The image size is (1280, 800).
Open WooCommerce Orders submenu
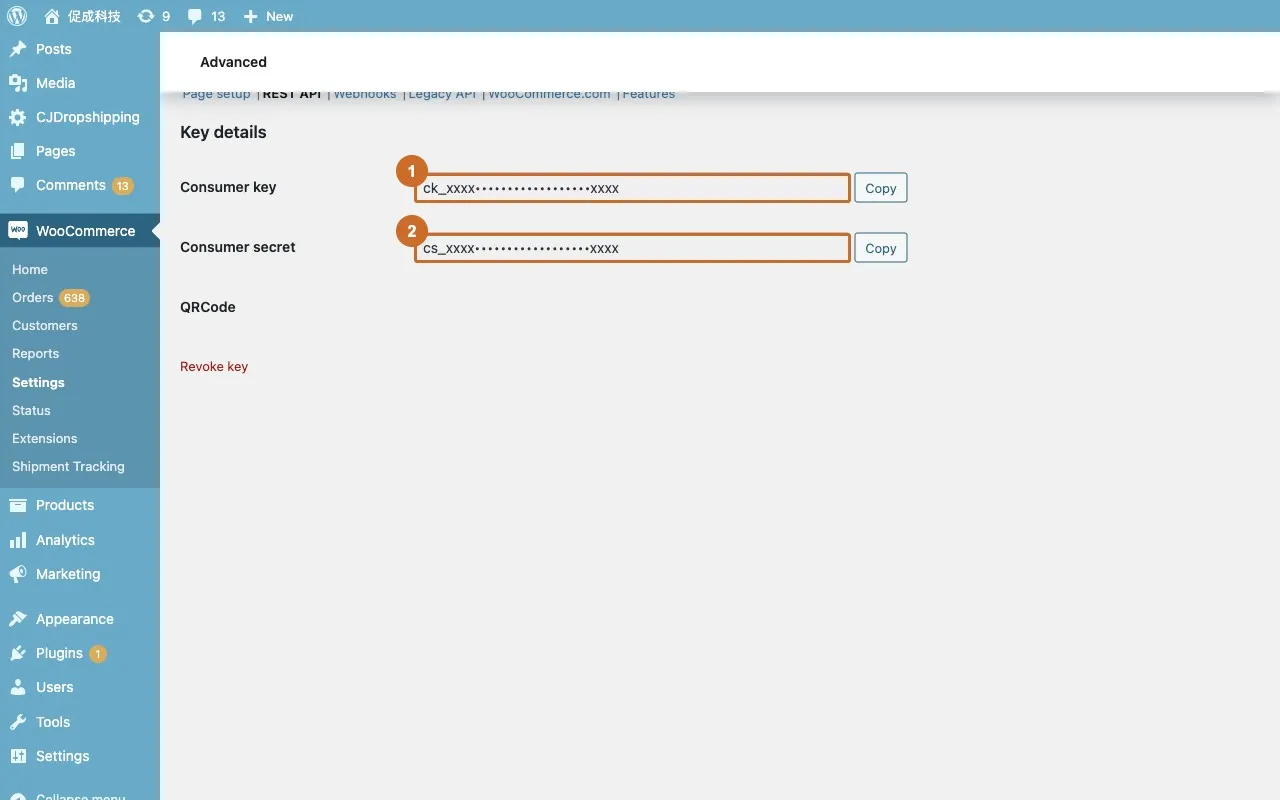(x=32, y=297)
